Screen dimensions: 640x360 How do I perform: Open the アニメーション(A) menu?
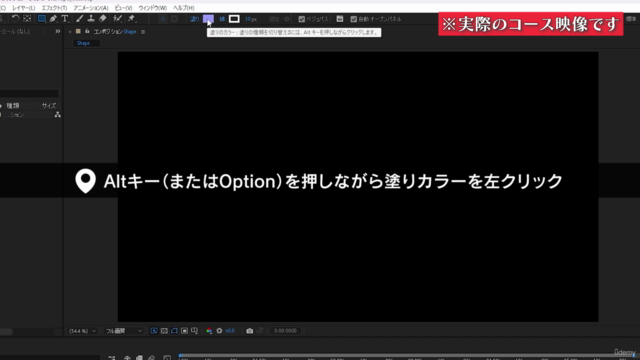(x=91, y=8)
